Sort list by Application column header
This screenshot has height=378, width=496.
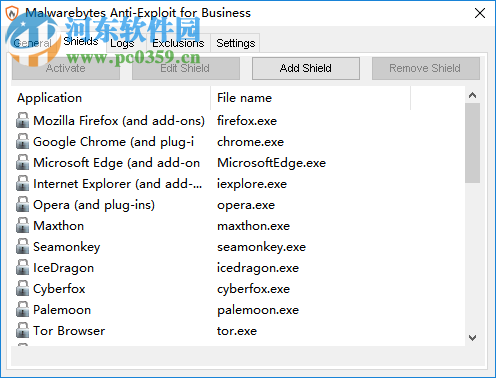111,98
